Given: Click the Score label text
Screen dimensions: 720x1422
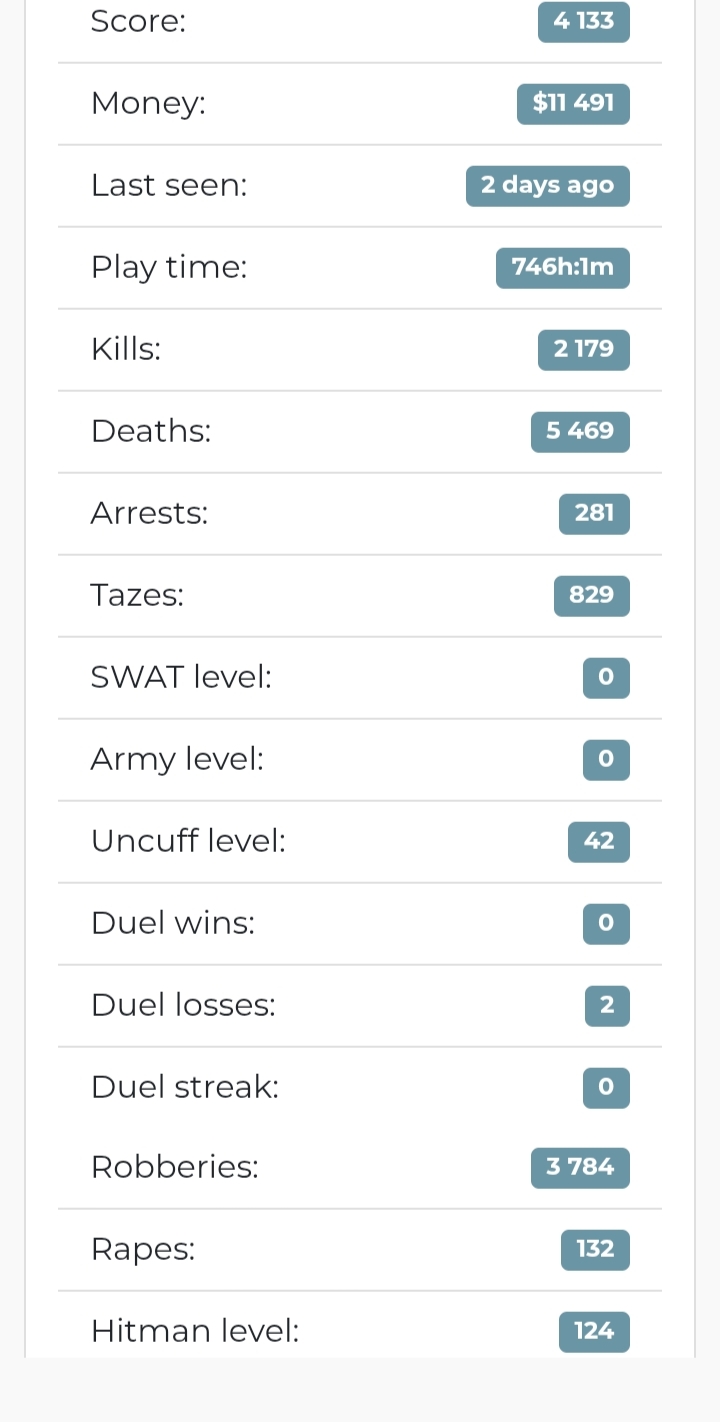Looking at the screenshot, I should click(139, 21).
